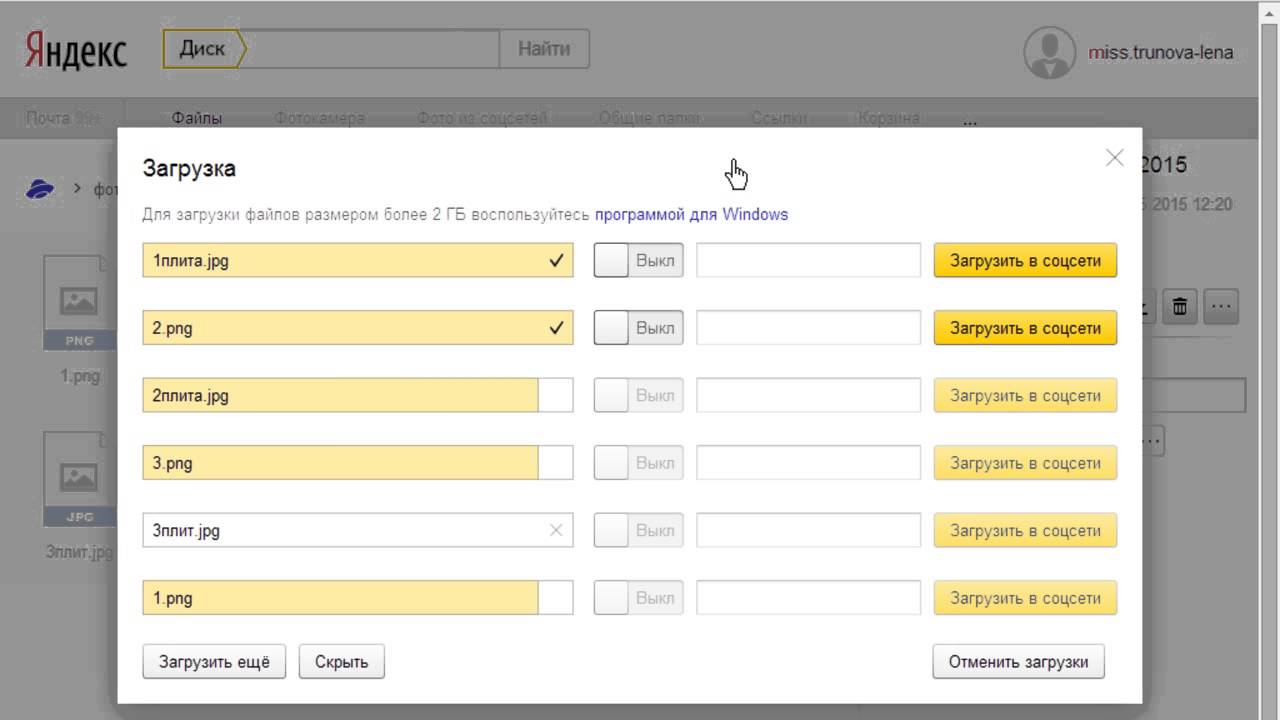Viewport: 1280px width, 720px height.
Task: Click Загрузить в соцсети for 2плита.jpg
Action: click(1025, 396)
